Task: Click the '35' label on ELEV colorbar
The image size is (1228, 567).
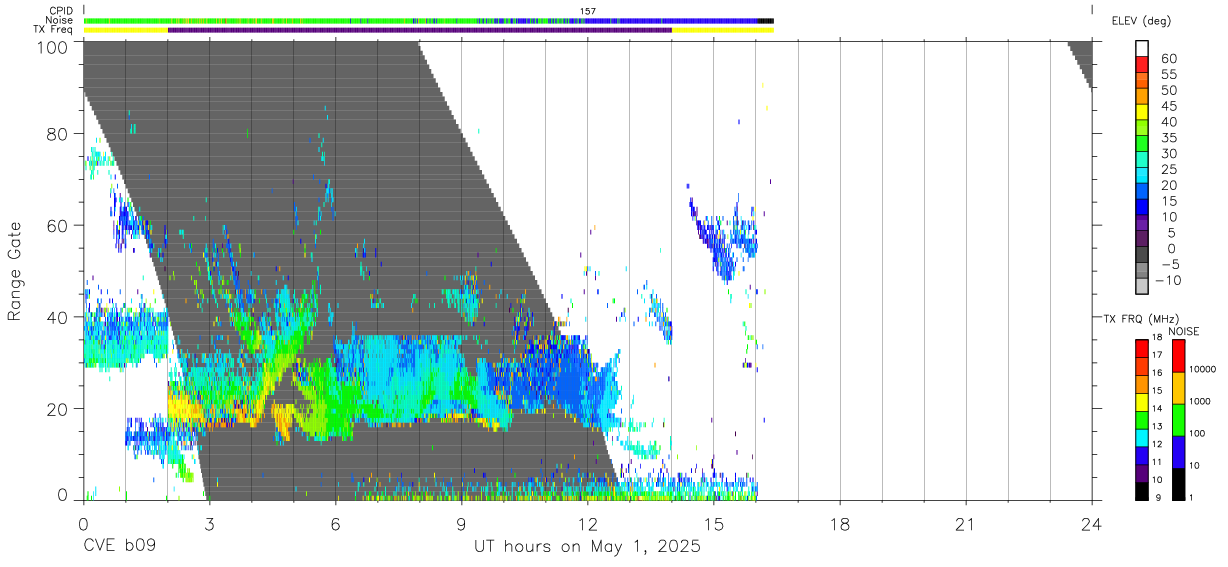Action: (x=1168, y=138)
